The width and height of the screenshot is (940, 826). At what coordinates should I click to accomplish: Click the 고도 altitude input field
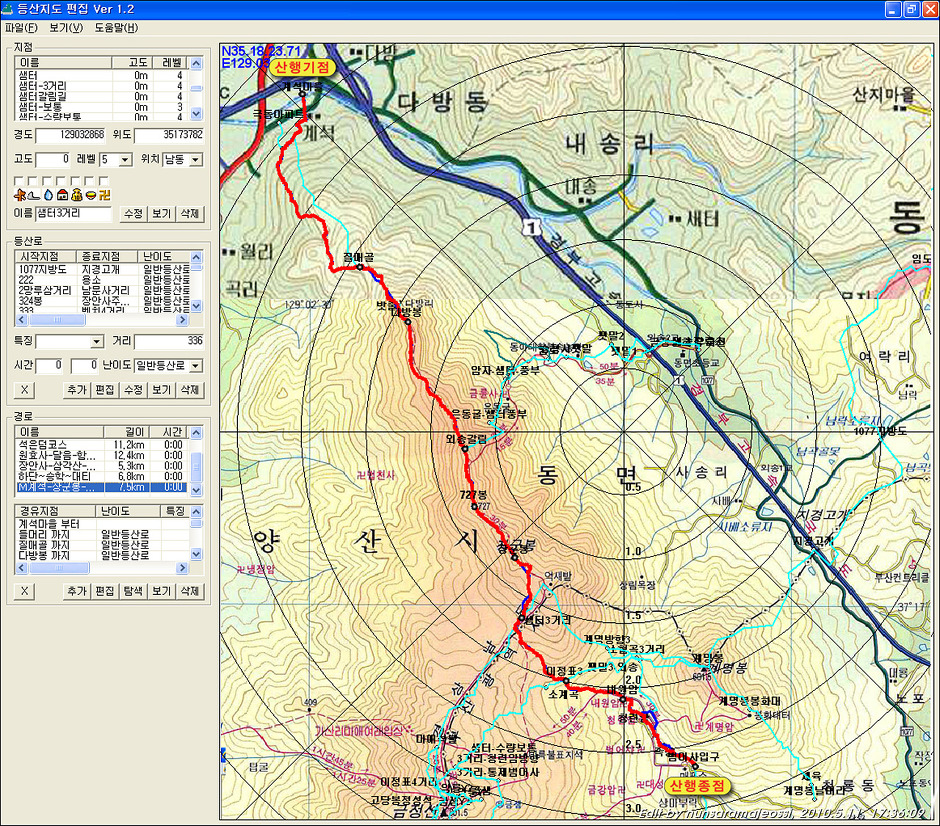[53, 159]
